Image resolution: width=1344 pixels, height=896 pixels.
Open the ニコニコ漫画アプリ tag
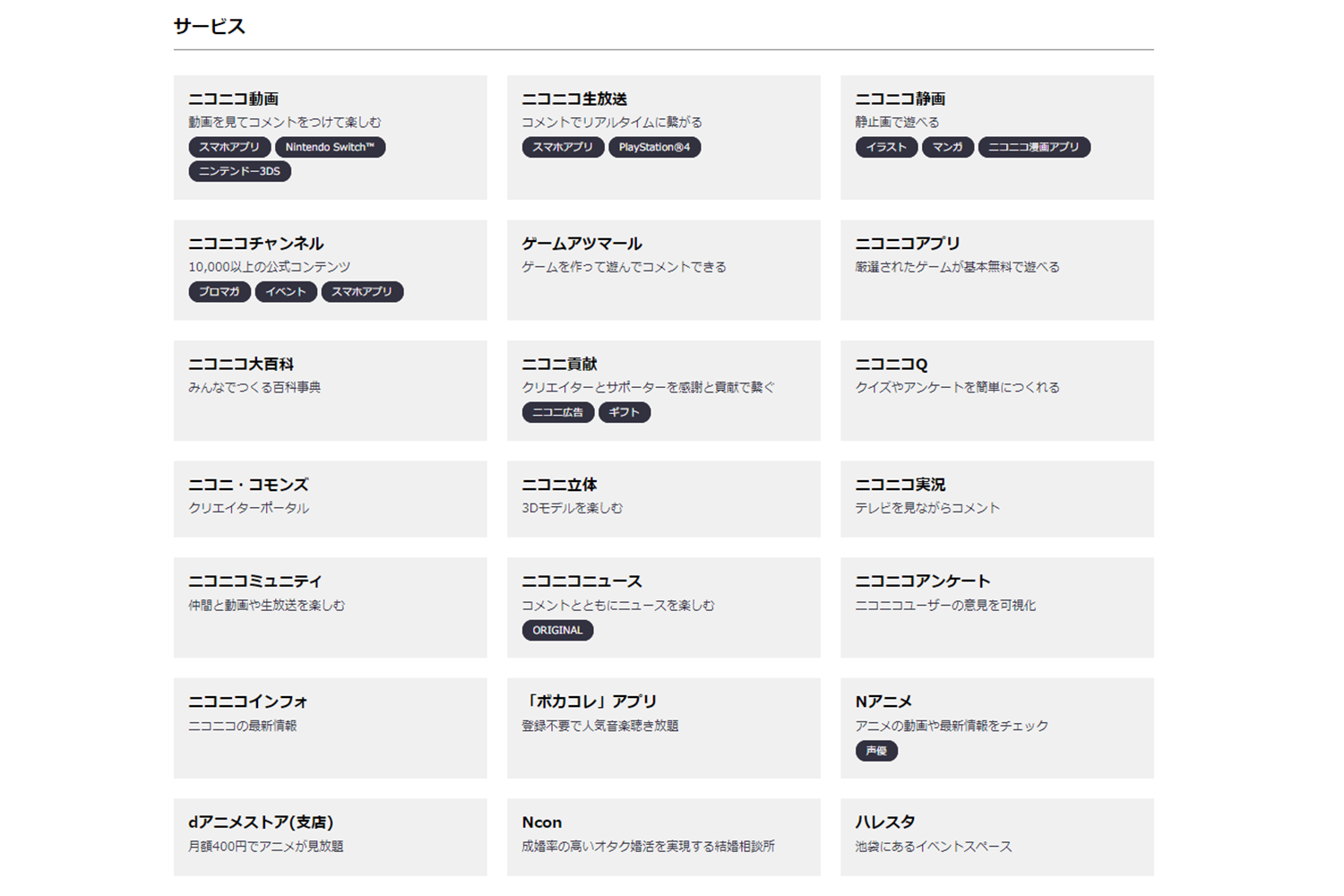1033,147
